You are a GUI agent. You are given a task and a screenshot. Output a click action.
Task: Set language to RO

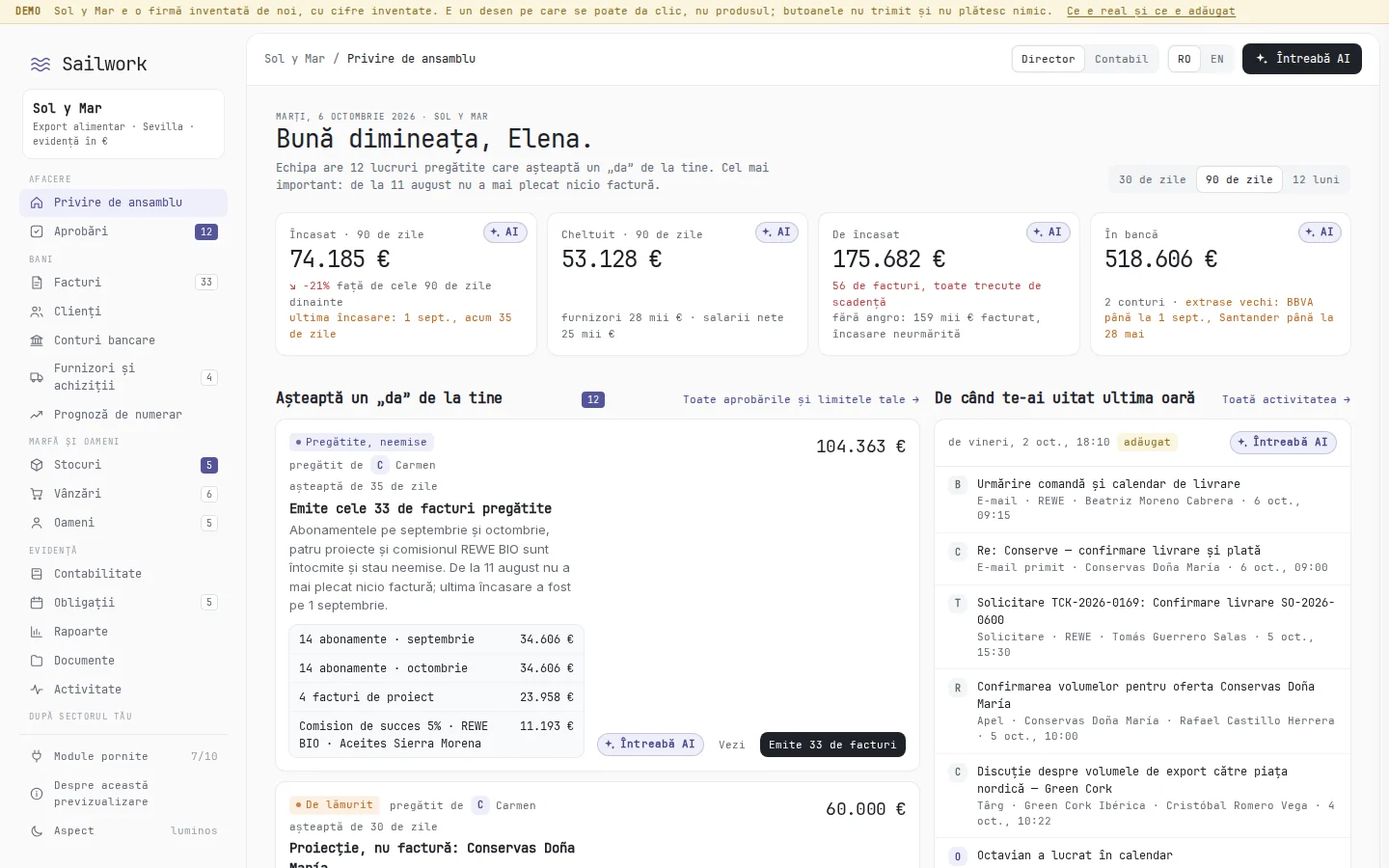1185,59
